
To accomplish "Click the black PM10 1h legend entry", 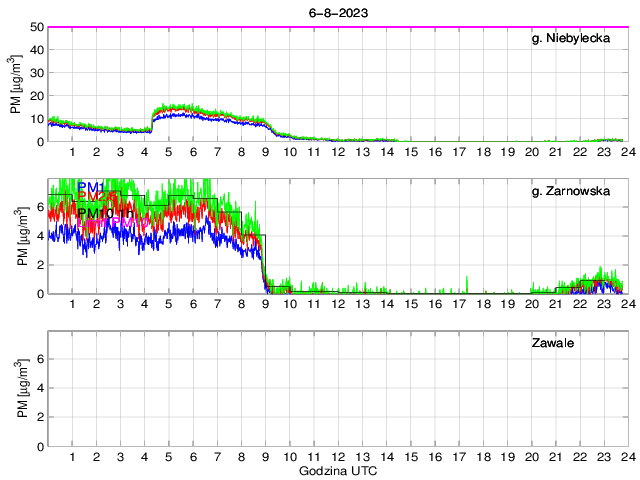I will 106,213.
